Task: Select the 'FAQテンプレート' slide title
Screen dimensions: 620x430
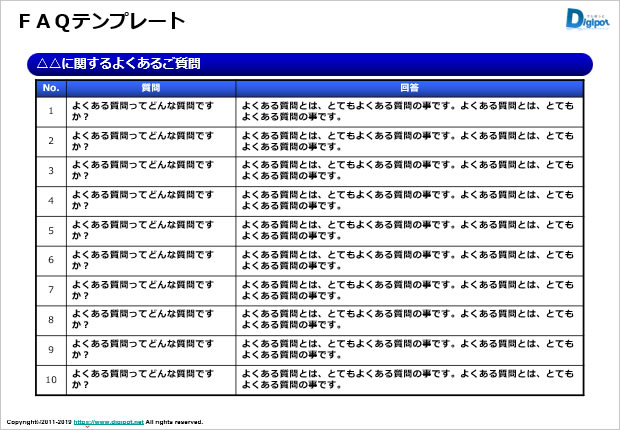Action: point(102,20)
